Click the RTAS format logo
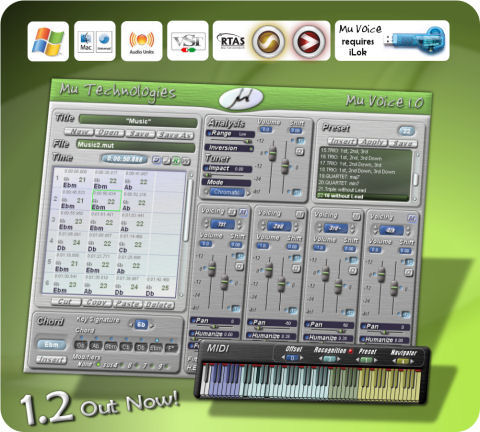Viewport: 480px width, 432px height. [233, 41]
